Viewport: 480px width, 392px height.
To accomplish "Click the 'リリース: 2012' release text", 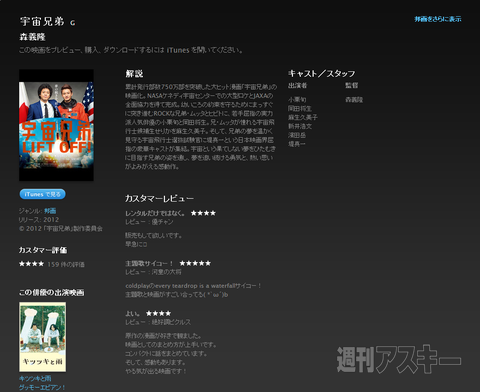I will tap(39, 220).
